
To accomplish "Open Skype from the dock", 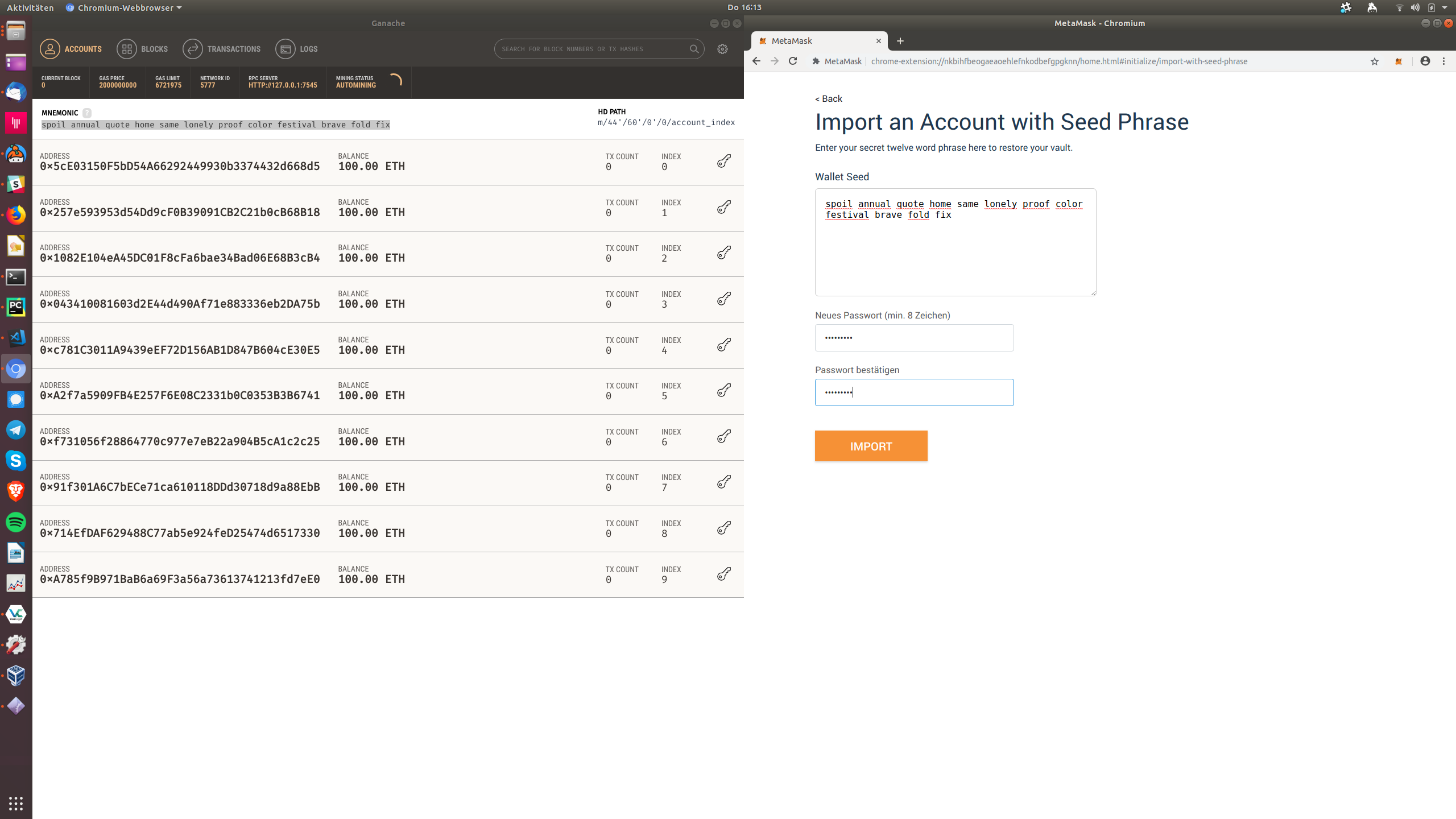I will pyautogui.click(x=16, y=461).
